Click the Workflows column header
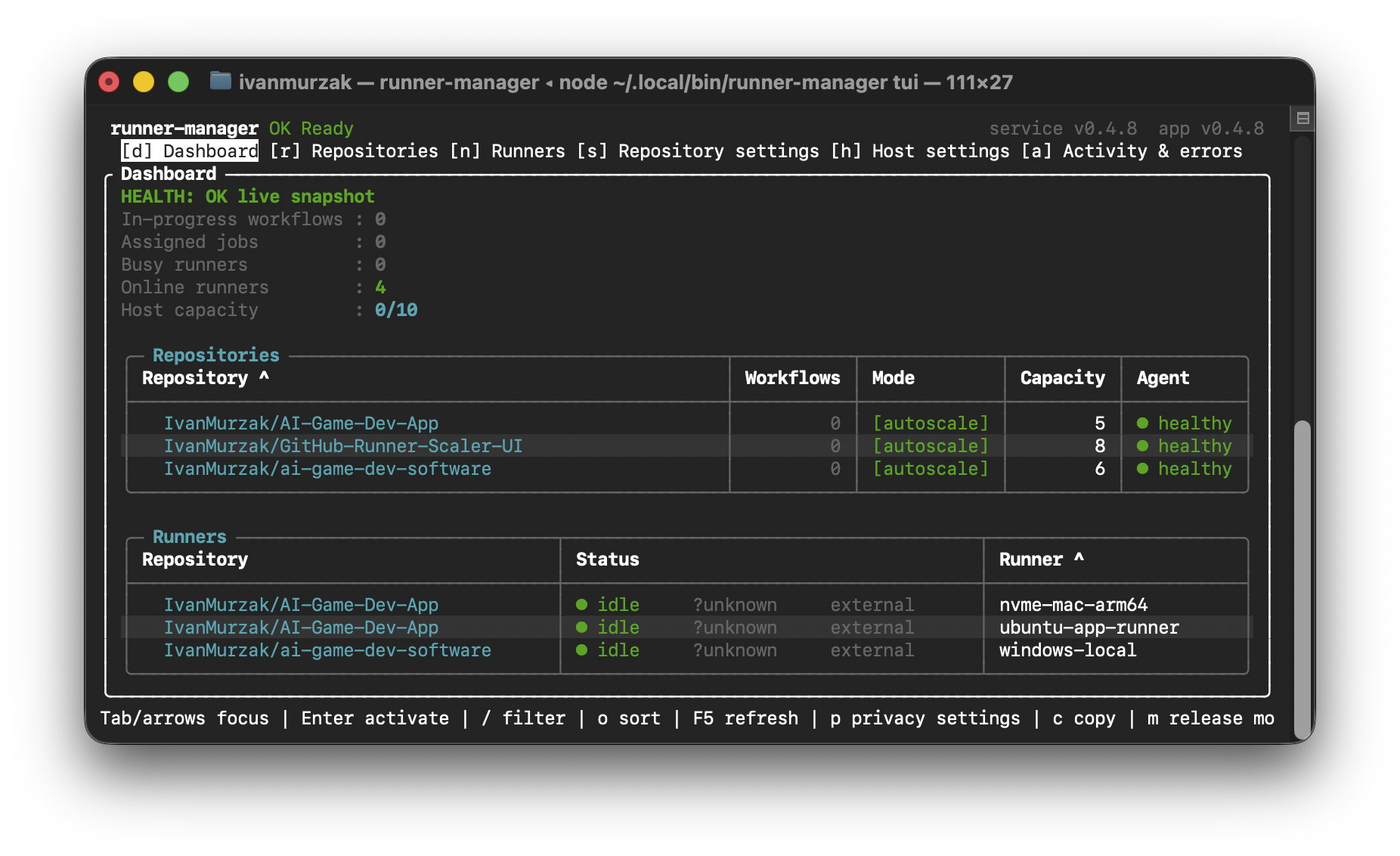This screenshot has height=856, width=1400. 792,377
